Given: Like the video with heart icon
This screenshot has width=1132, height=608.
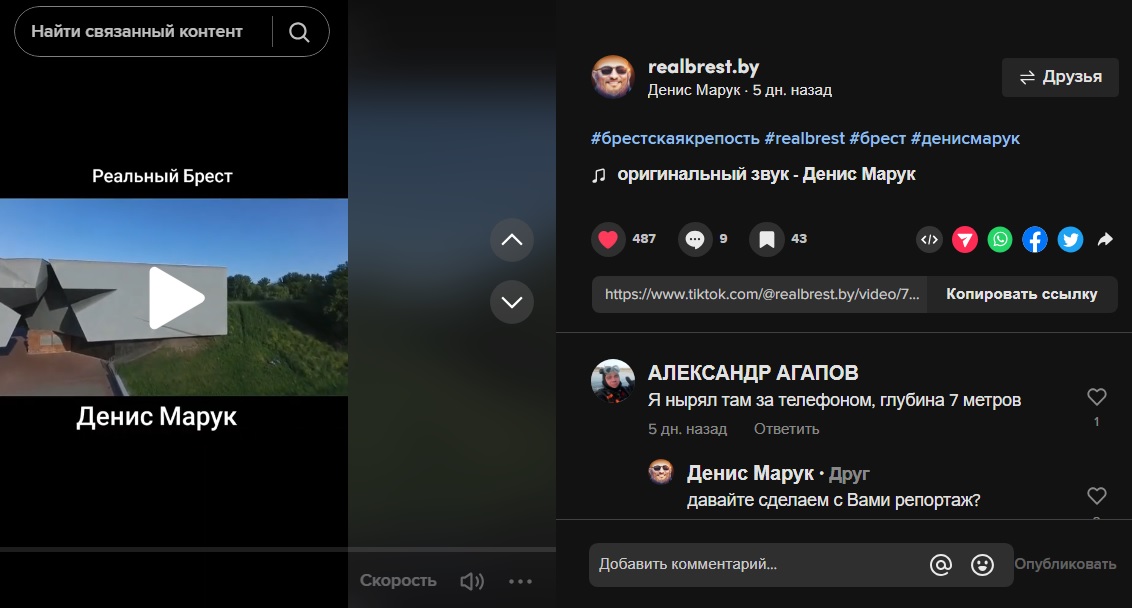Looking at the screenshot, I should (607, 240).
